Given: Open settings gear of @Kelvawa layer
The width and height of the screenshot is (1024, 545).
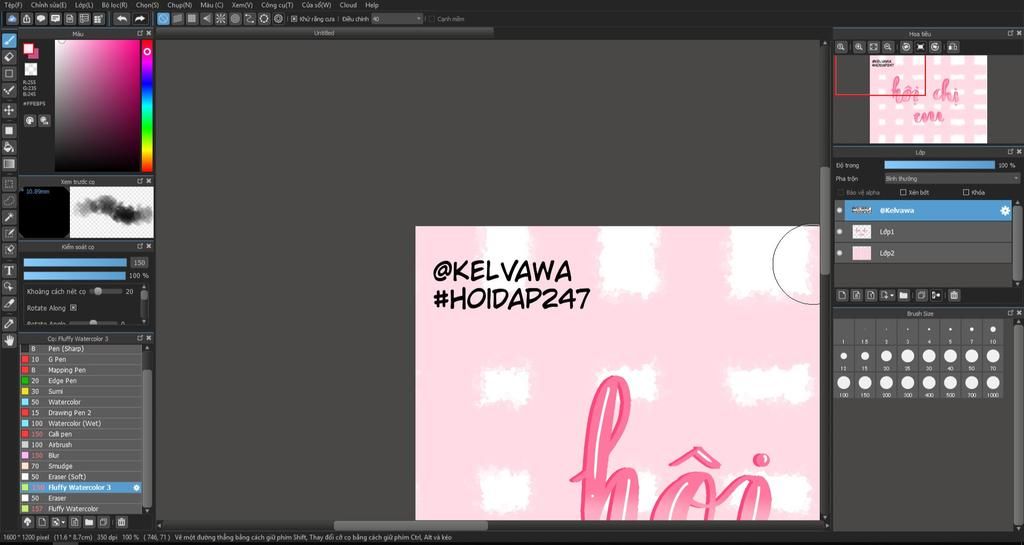Looking at the screenshot, I should (x=1005, y=211).
